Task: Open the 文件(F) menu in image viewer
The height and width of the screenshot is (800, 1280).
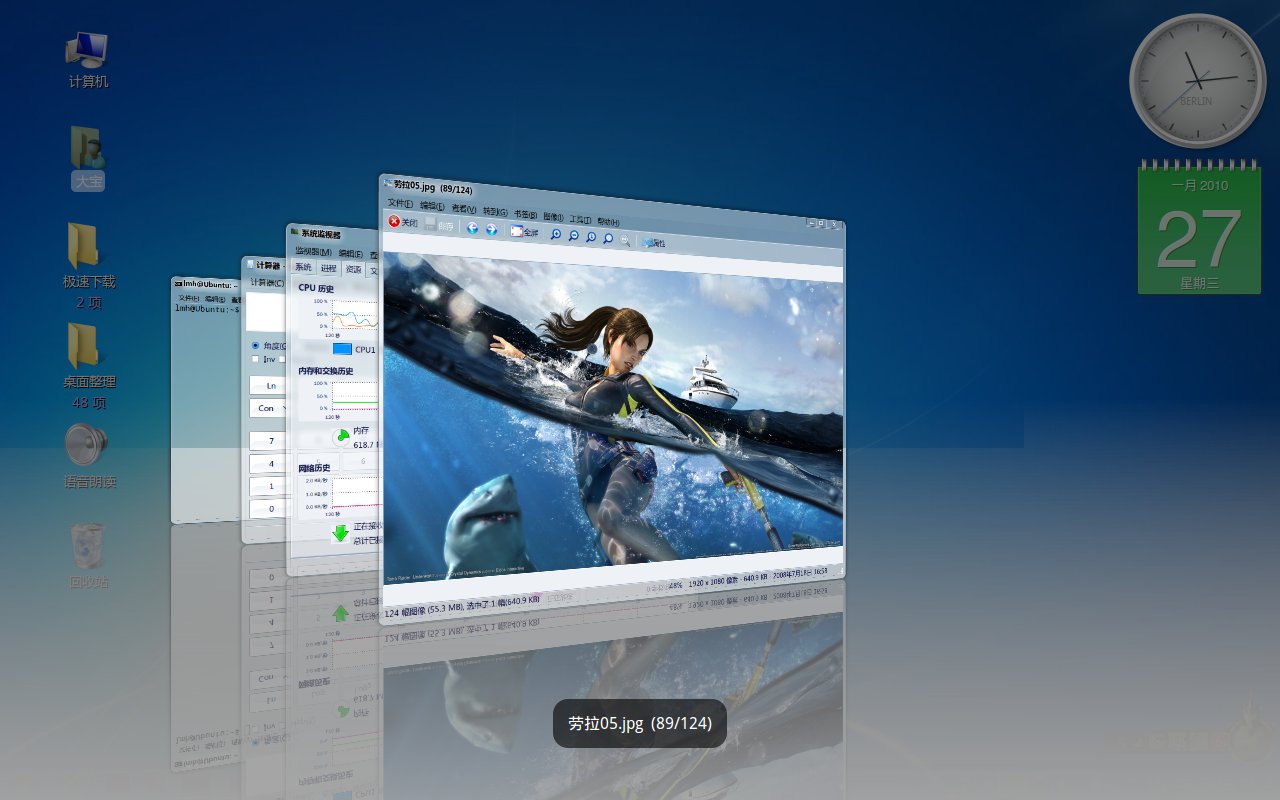Action: [400, 204]
